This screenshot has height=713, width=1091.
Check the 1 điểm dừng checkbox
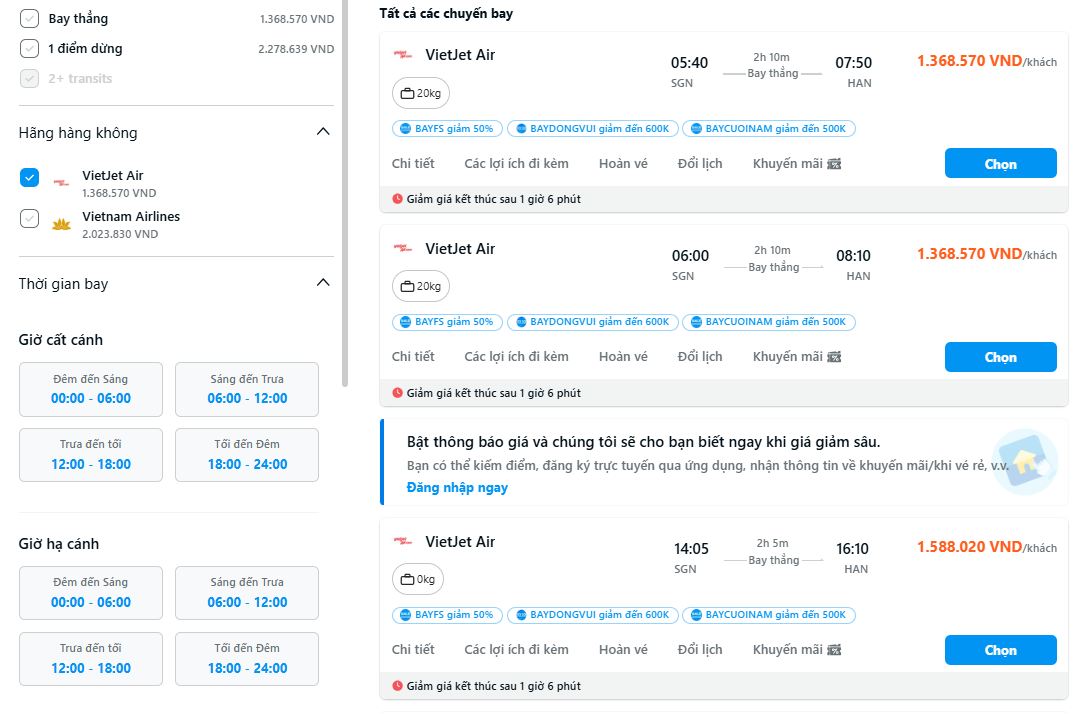pyautogui.click(x=28, y=47)
